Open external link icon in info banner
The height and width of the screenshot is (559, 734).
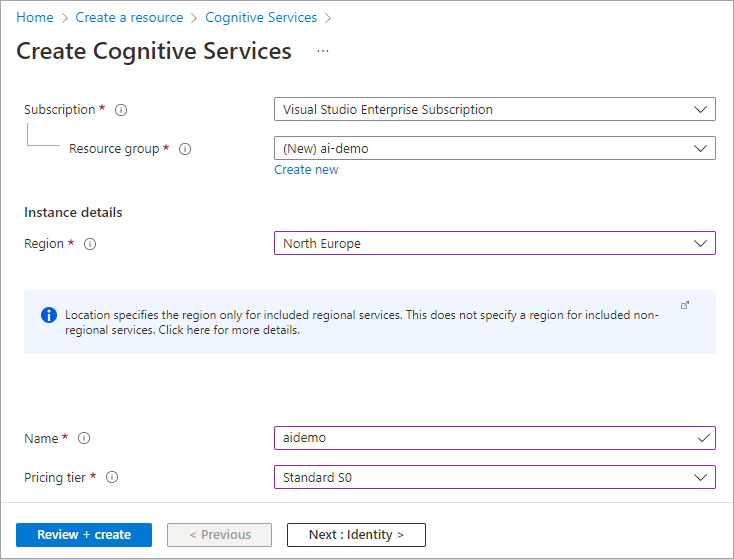tap(685, 305)
